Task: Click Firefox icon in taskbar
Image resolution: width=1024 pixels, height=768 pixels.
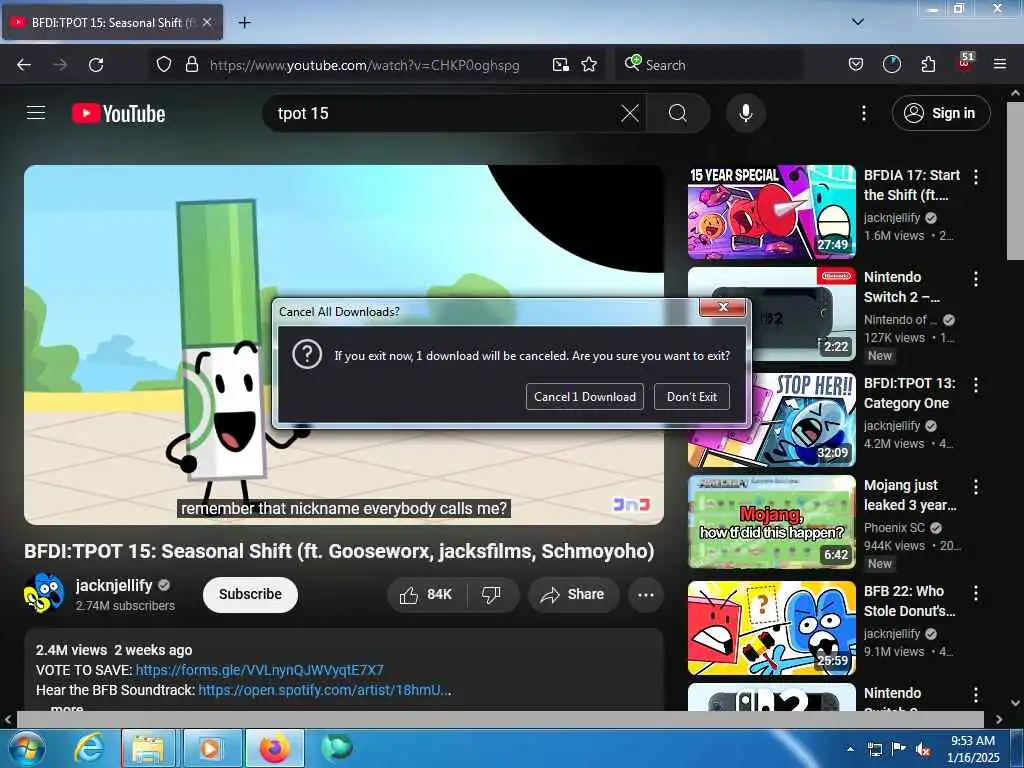Action: (274, 748)
